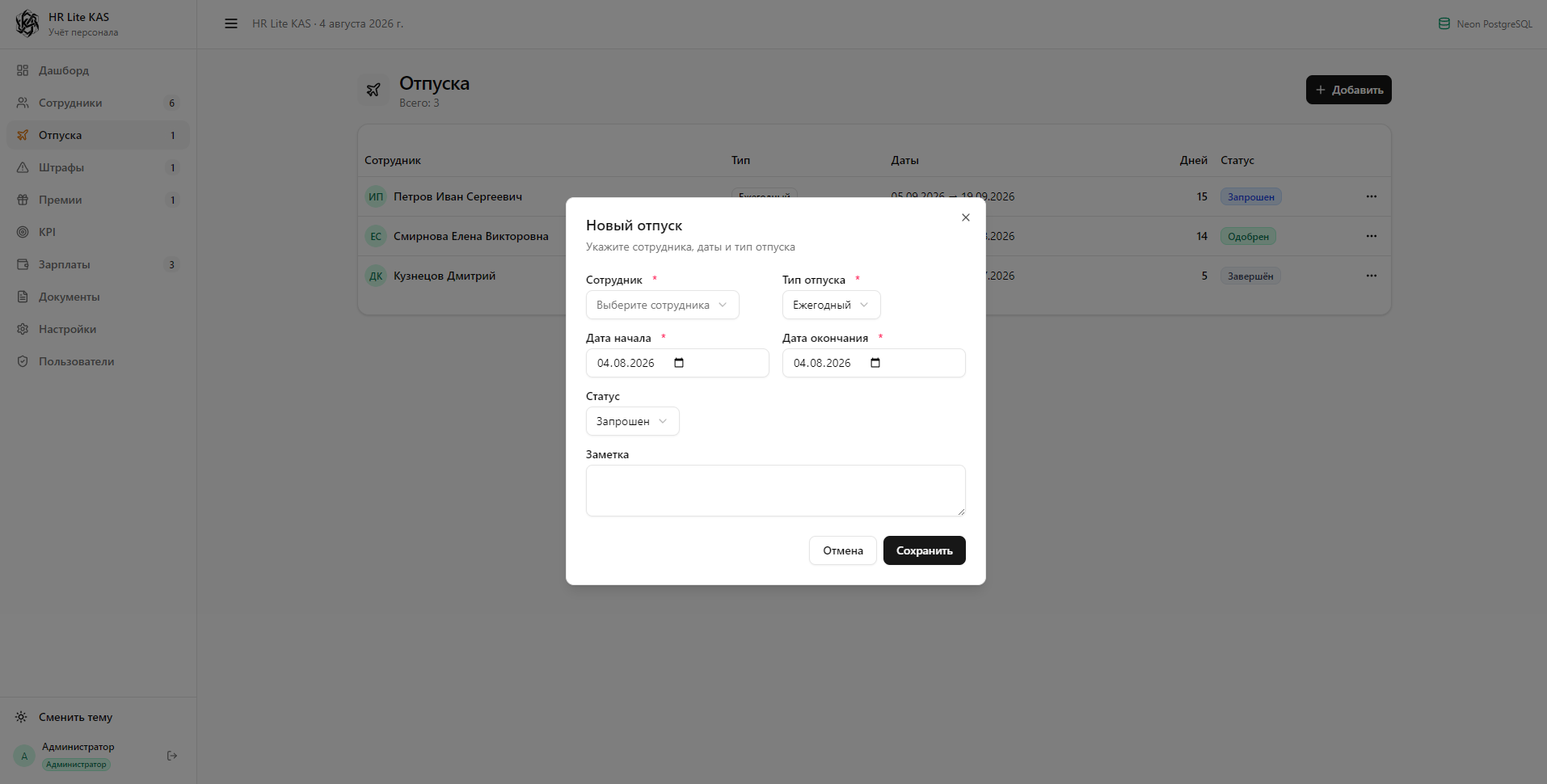The width and height of the screenshot is (1547, 784).
Task: Click the airplane icon beside Отпуска heading
Action: click(373, 90)
